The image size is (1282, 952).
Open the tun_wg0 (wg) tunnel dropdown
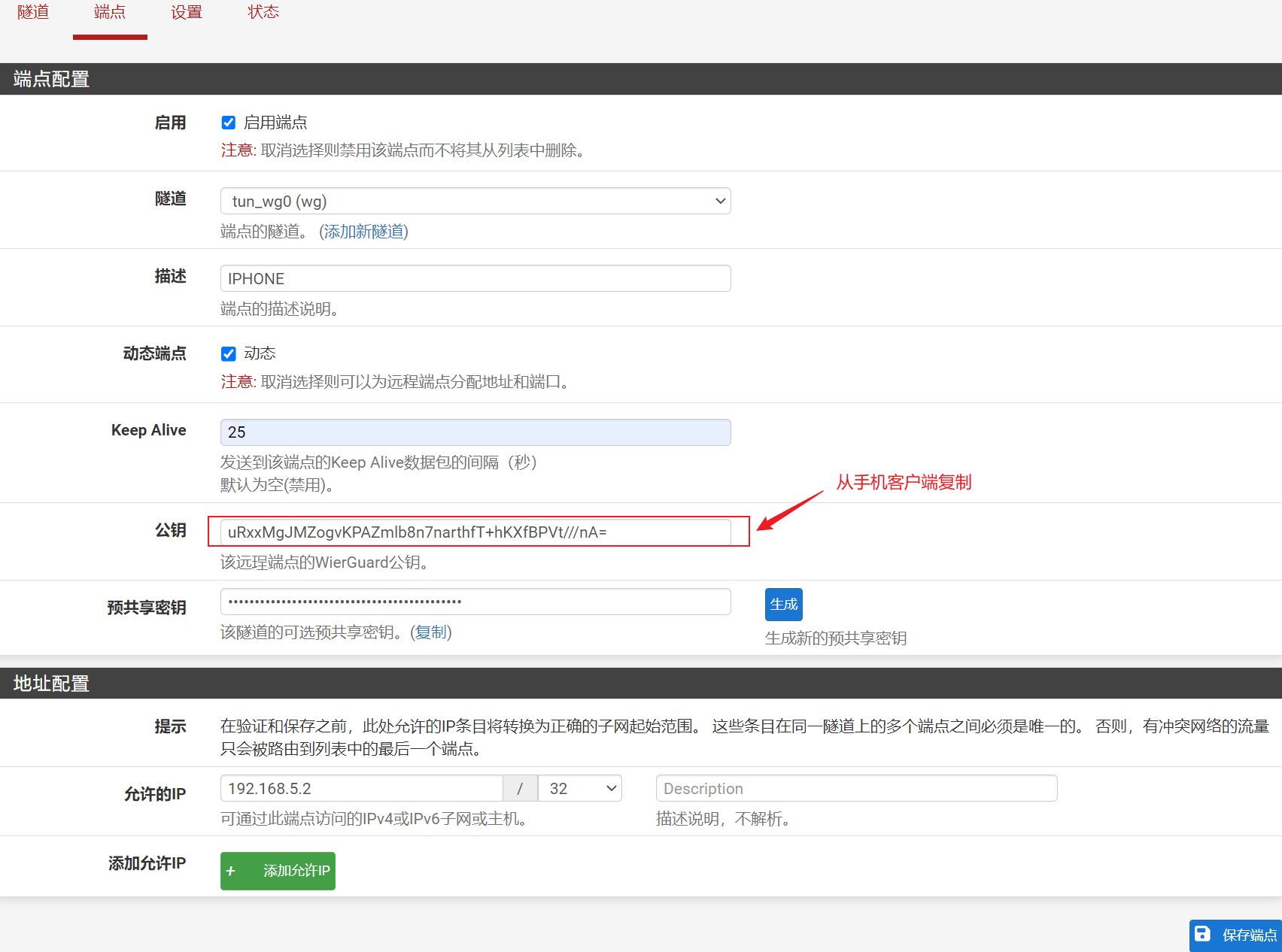coord(475,201)
